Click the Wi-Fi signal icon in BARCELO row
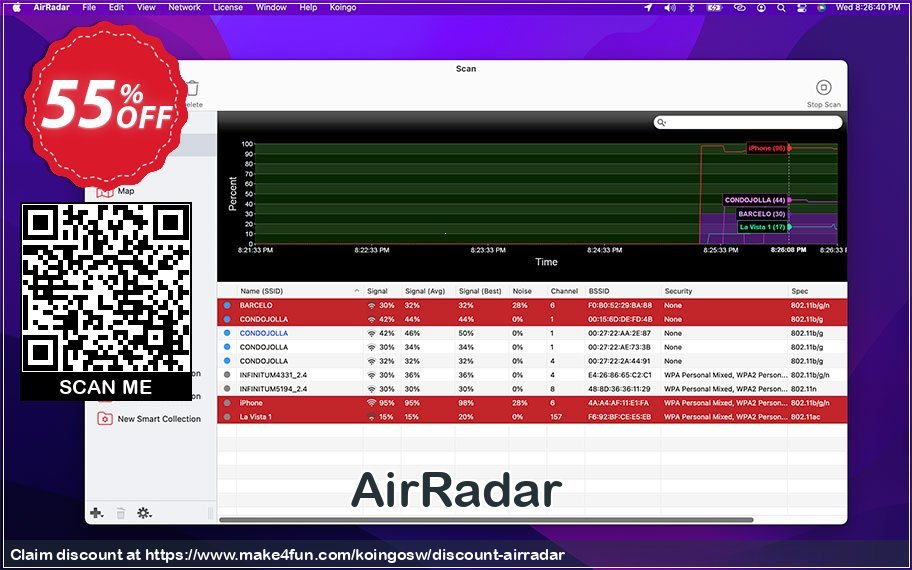The image size is (912, 570). (x=372, y=305)
